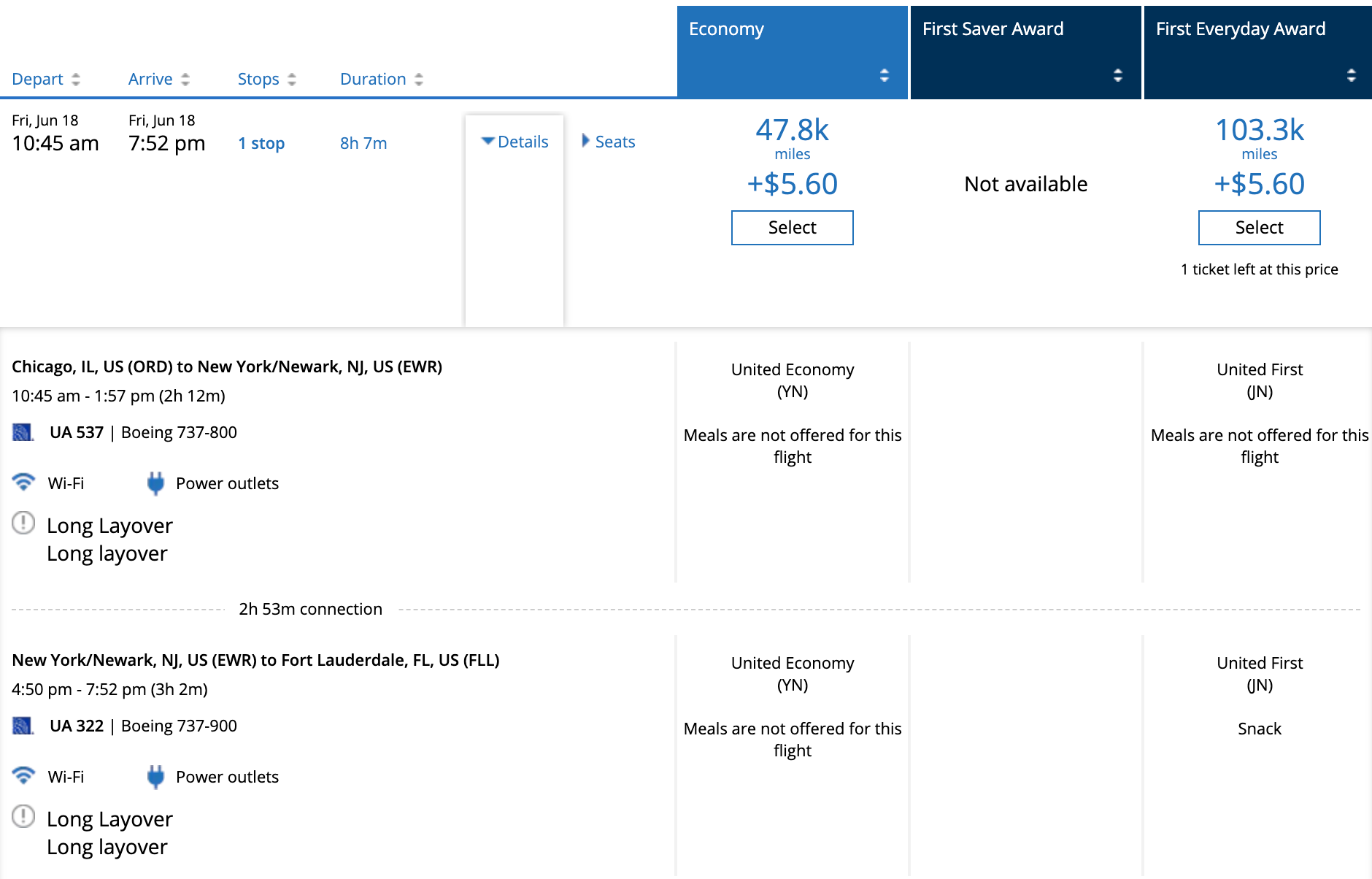
Task: Select the 103.3k miles First Everyday fare
Action: coord(1260,228)
